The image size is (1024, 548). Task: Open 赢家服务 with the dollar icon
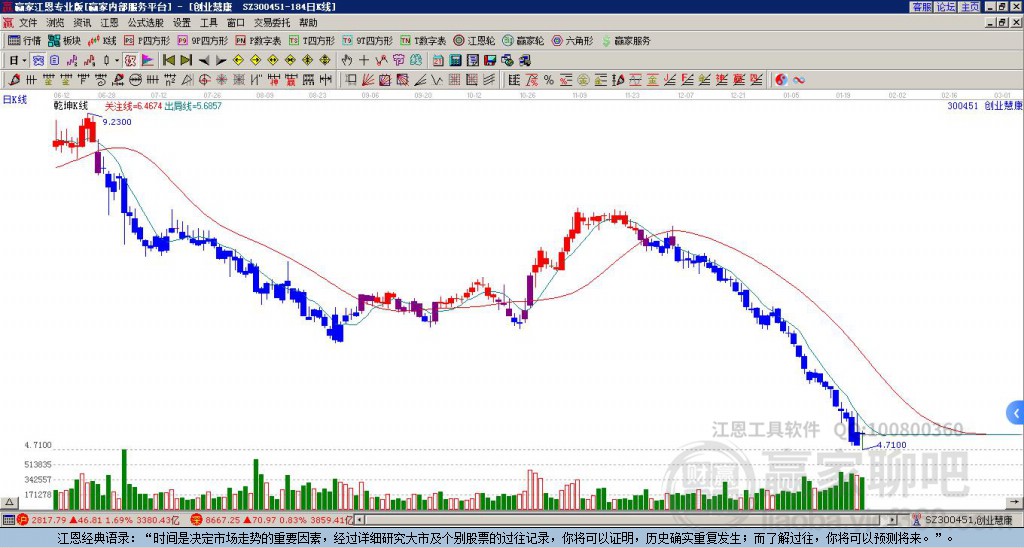pos(626,40)
